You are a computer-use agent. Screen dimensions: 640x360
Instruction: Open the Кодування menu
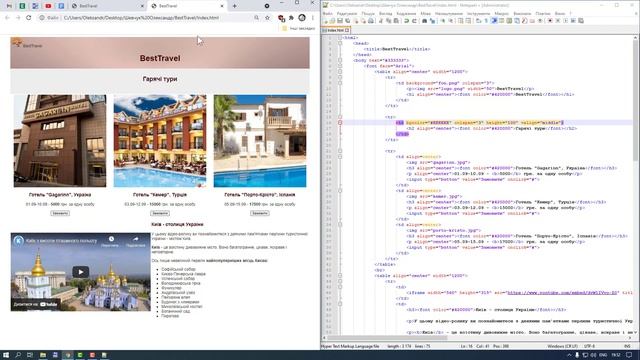click(x=406, y=13)
